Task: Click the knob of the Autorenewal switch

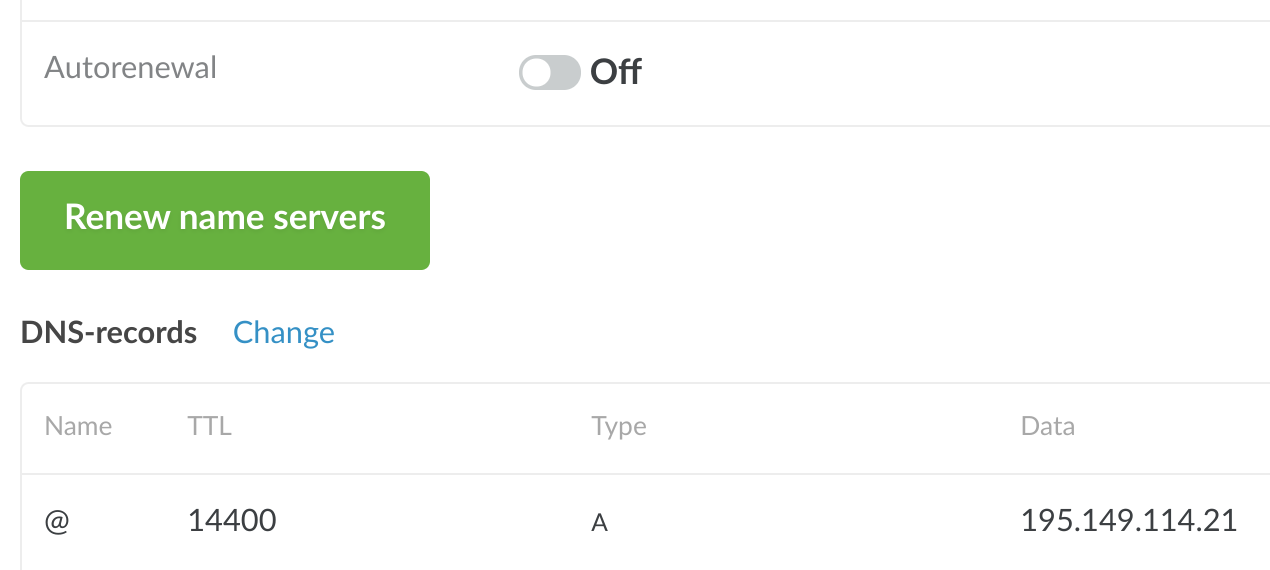Action: pos(537,72)
